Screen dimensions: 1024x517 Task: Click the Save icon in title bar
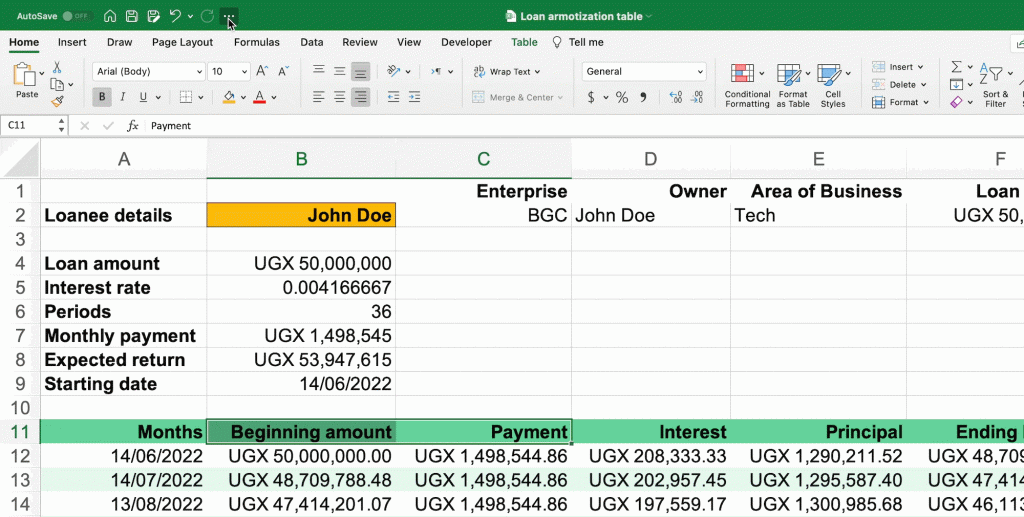(x=132, y=16)
